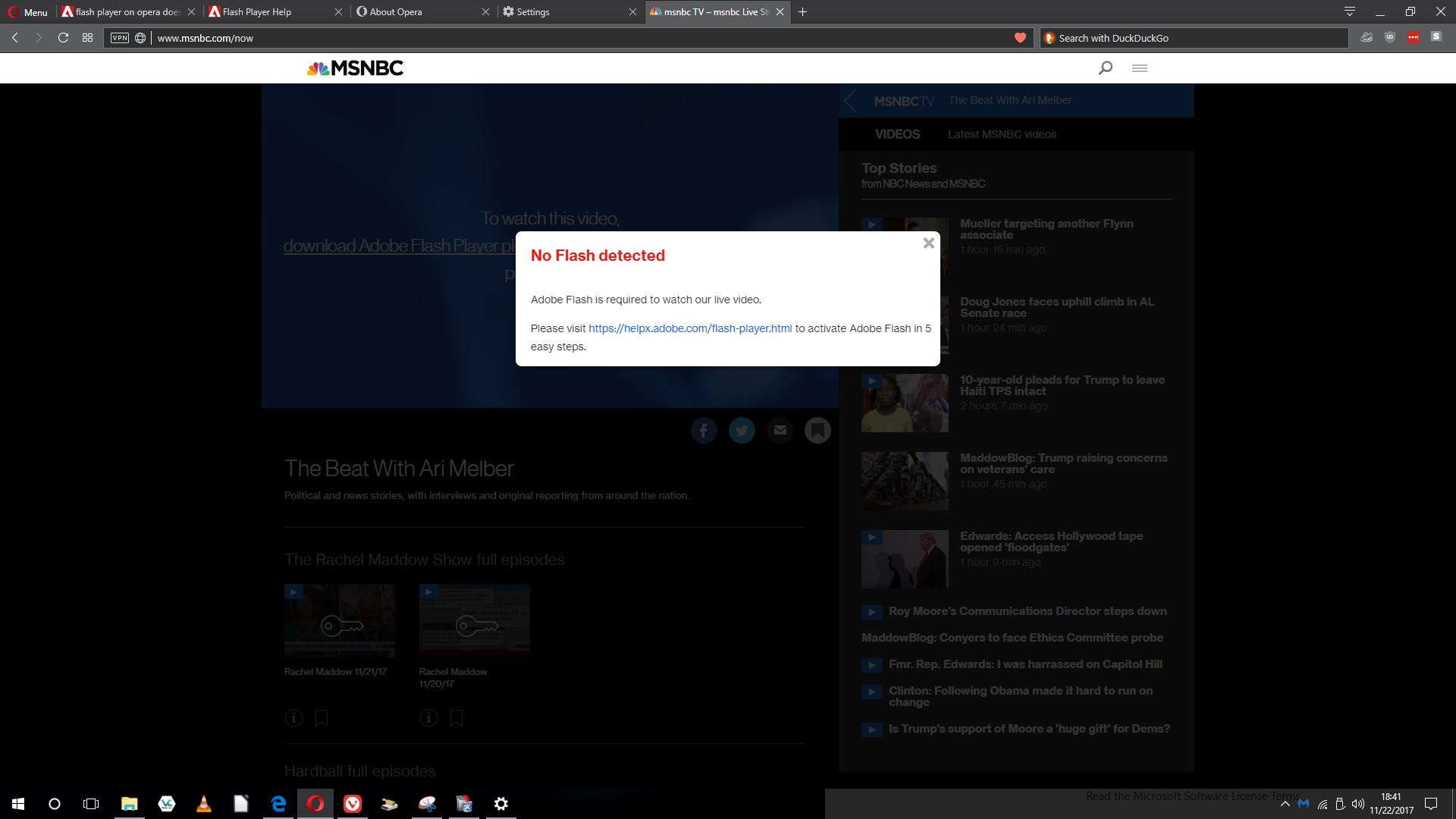Reload the current page
This screenshot has height=819, width=1456.
[64, 38]
